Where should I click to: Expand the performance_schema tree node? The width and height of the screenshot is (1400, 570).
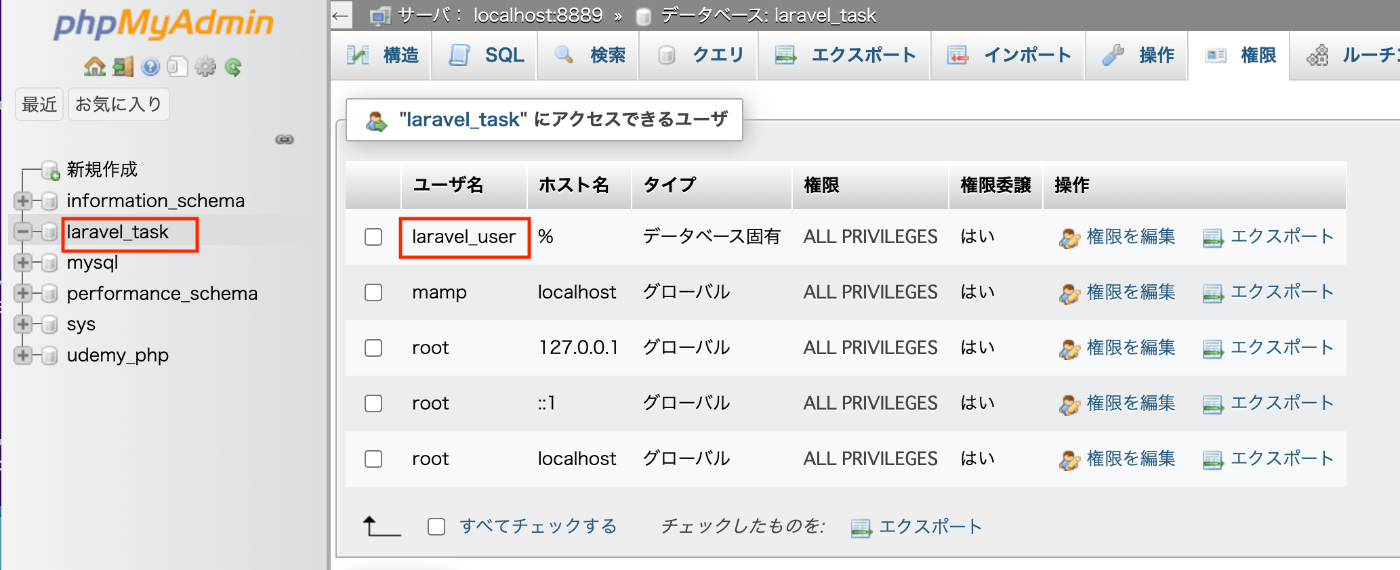click(x=23, y=294)
